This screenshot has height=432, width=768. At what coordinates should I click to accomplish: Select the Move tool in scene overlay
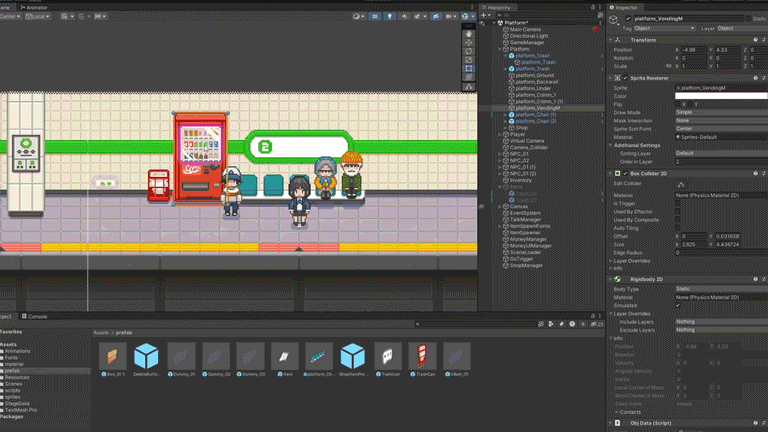pyautogui.click(x=469, y=42)
